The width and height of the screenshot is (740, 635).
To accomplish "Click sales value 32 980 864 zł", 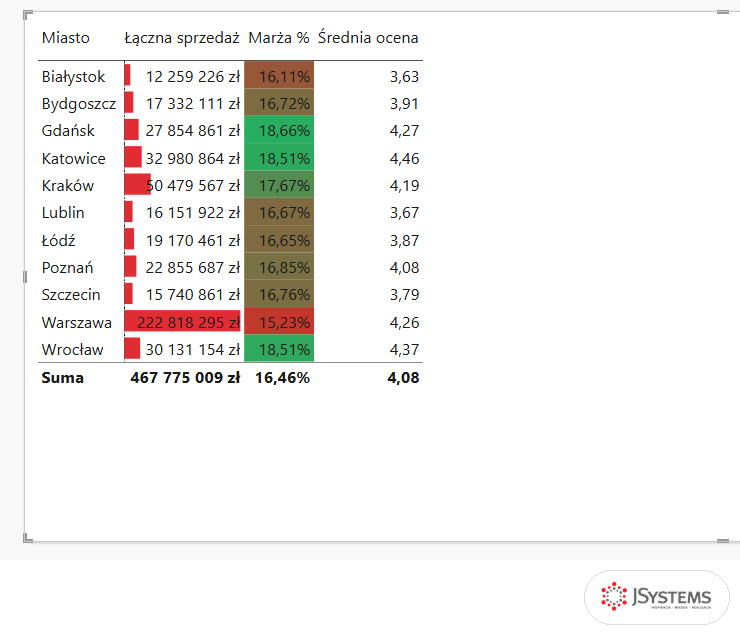I will point(193,158).
